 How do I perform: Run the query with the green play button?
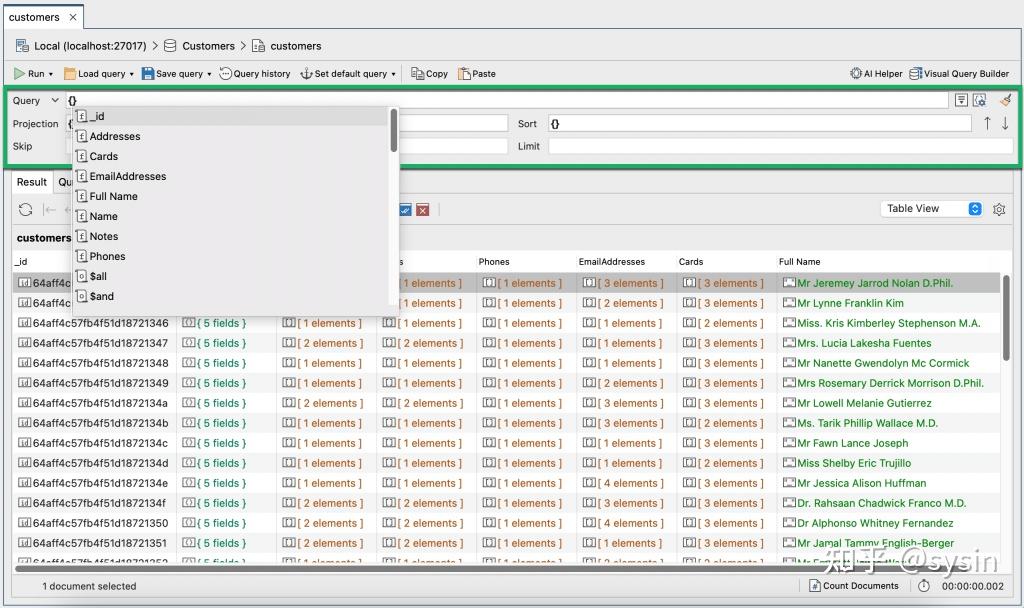coord(20,74)
